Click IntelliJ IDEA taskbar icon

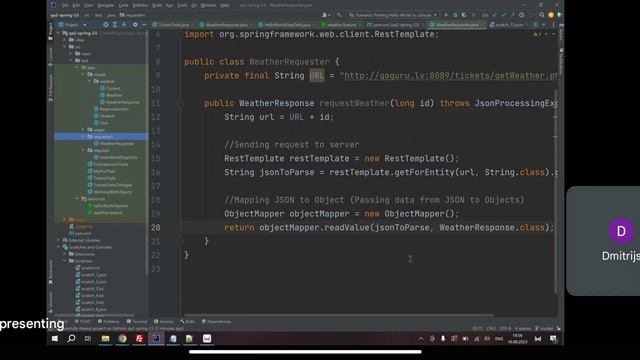pos(156,338)
